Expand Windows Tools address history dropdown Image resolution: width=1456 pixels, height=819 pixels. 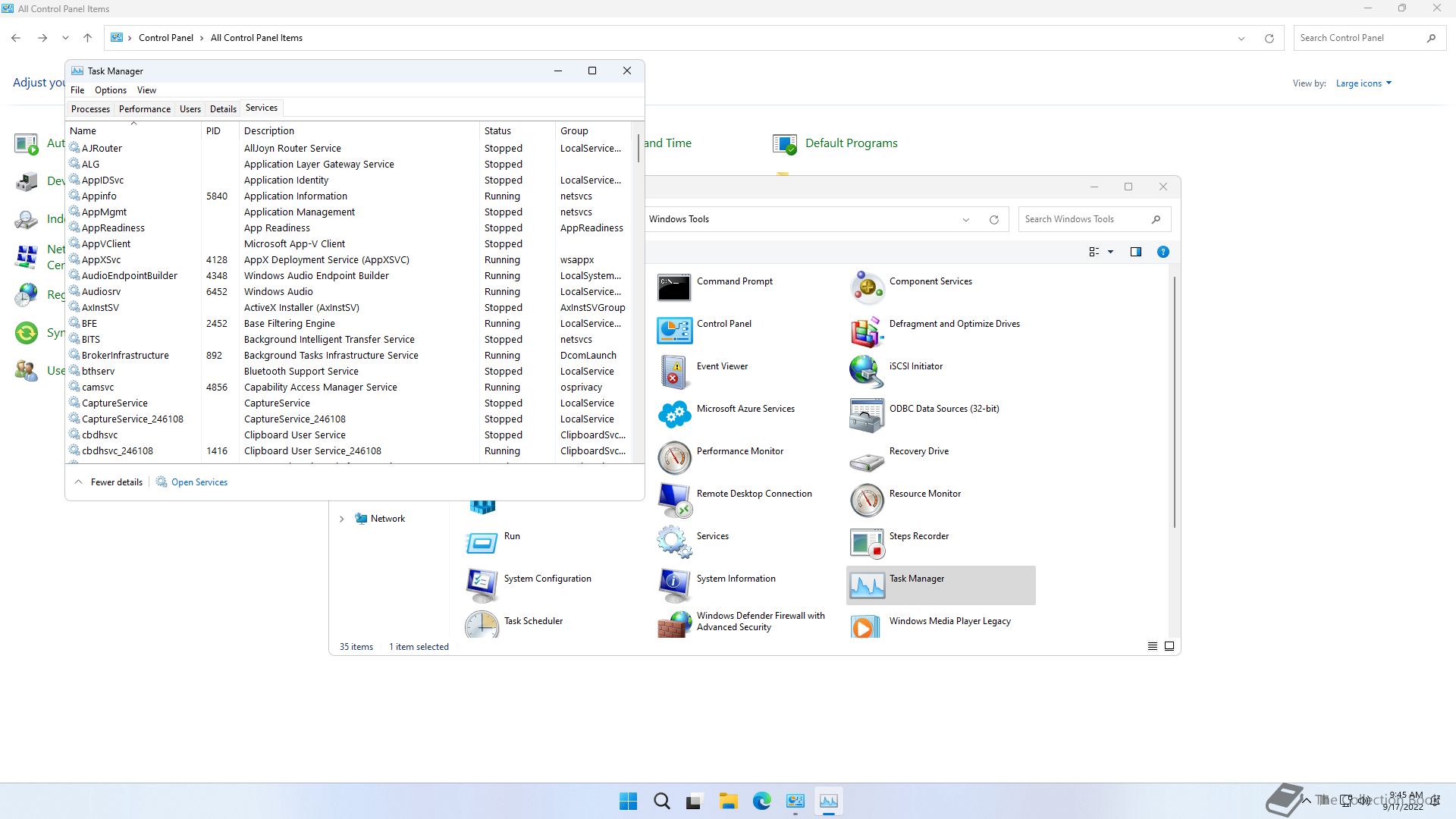(x=965, y=220)
